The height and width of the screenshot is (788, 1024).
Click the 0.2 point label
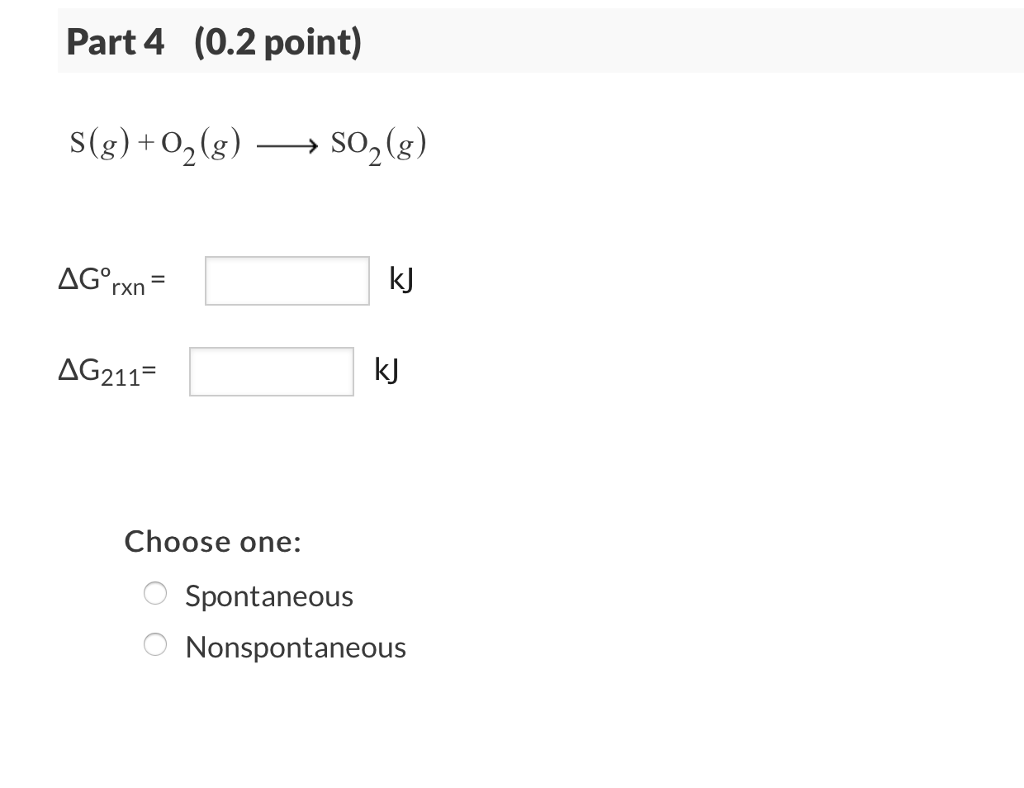(280, 42)
